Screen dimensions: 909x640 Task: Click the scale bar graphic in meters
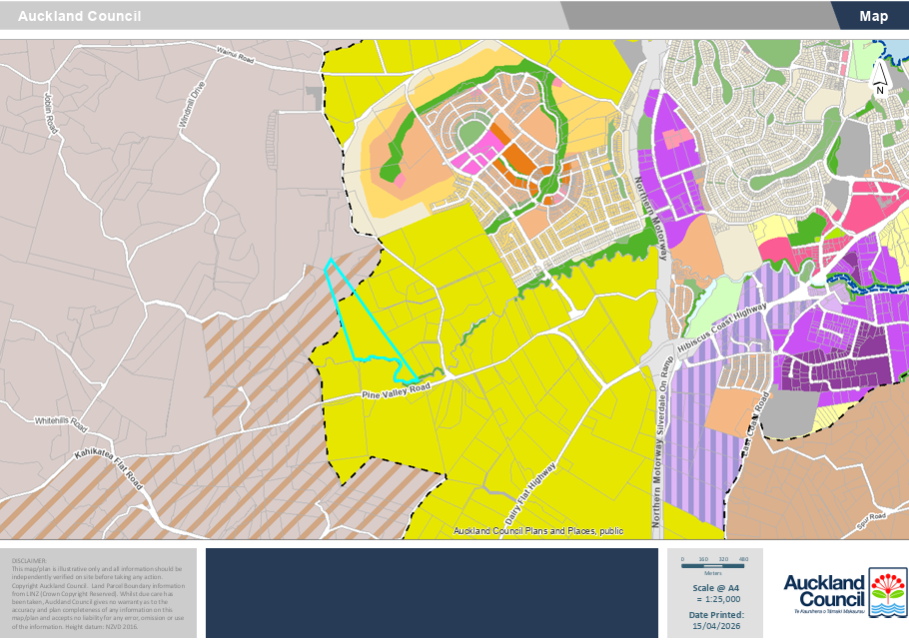tap(714, 567)
